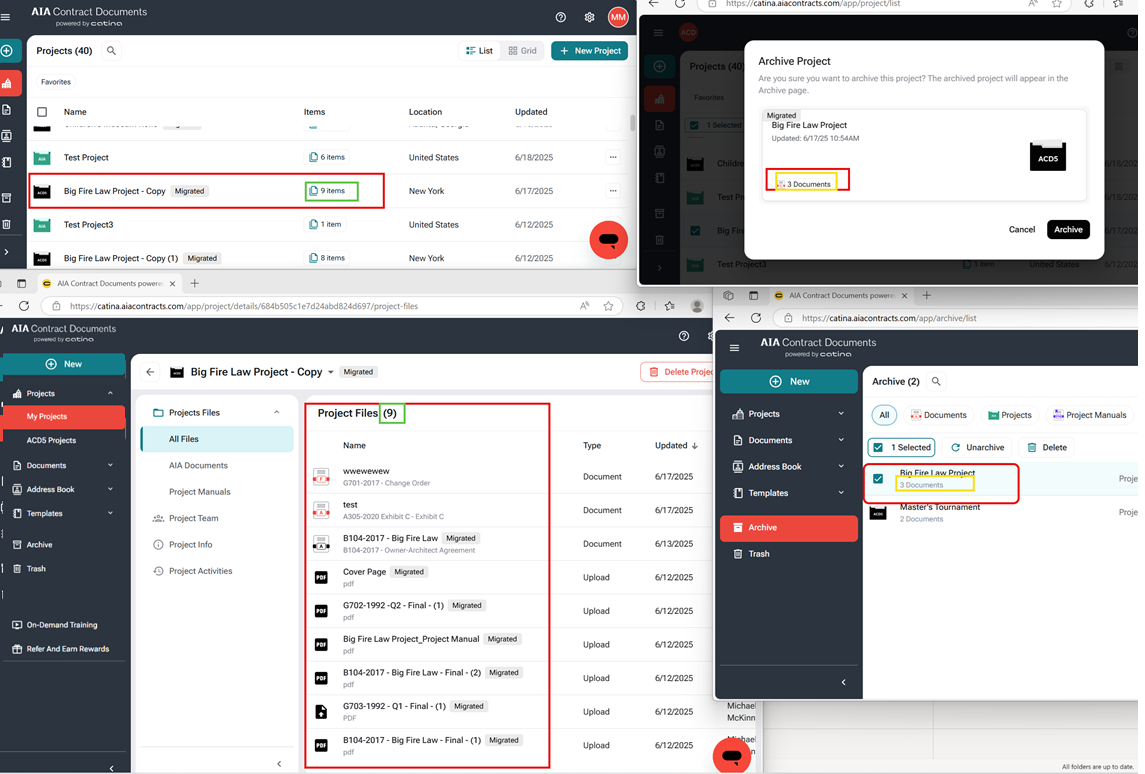Expand Documents menu in archive window sidebar
1145x774 pixels.
(840, 440)
